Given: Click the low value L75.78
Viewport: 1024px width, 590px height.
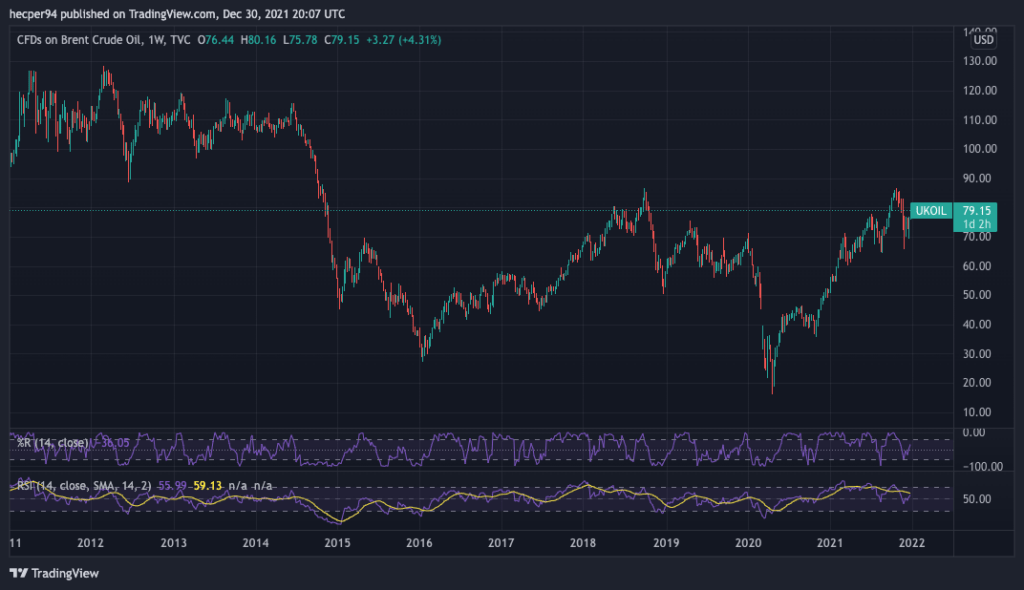Looking at the screenshot, I should [x=300, y=40].
